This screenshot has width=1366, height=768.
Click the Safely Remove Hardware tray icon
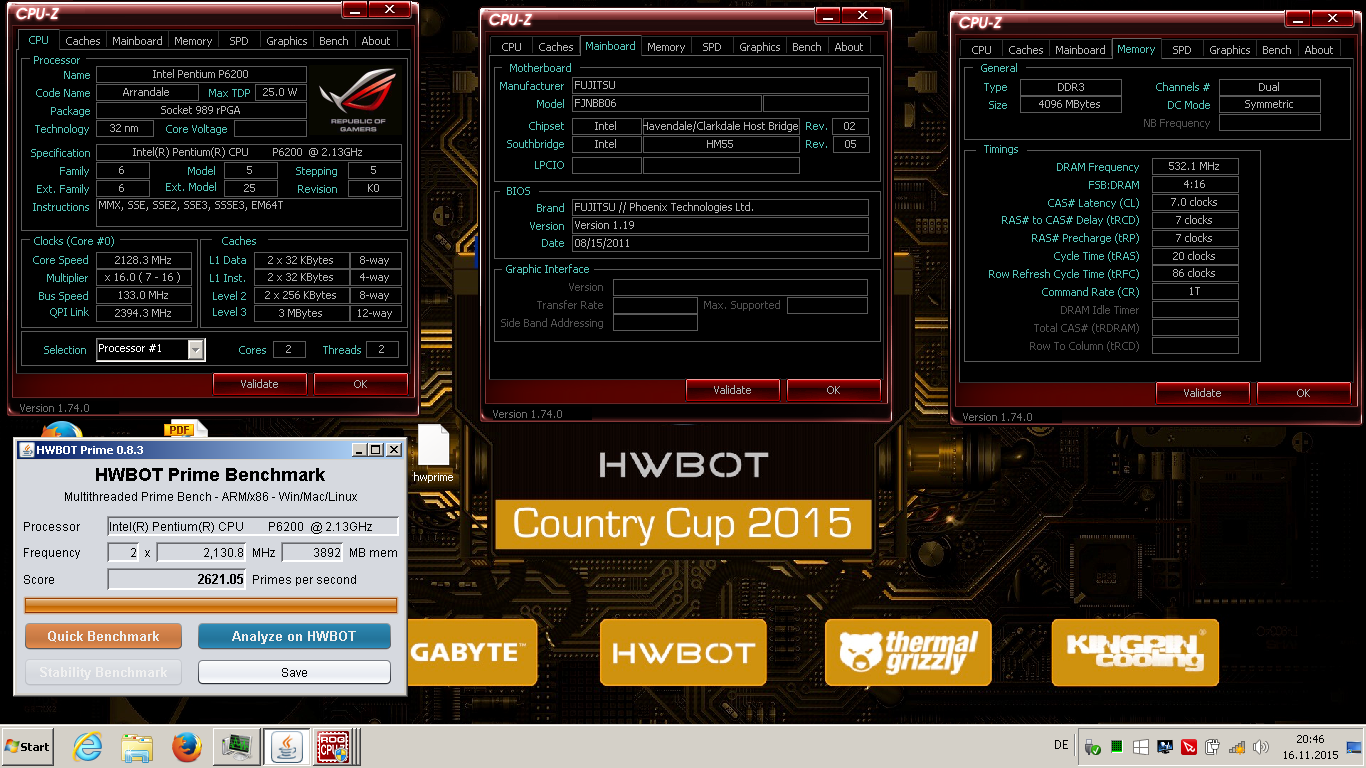(x=1093, y=747)
